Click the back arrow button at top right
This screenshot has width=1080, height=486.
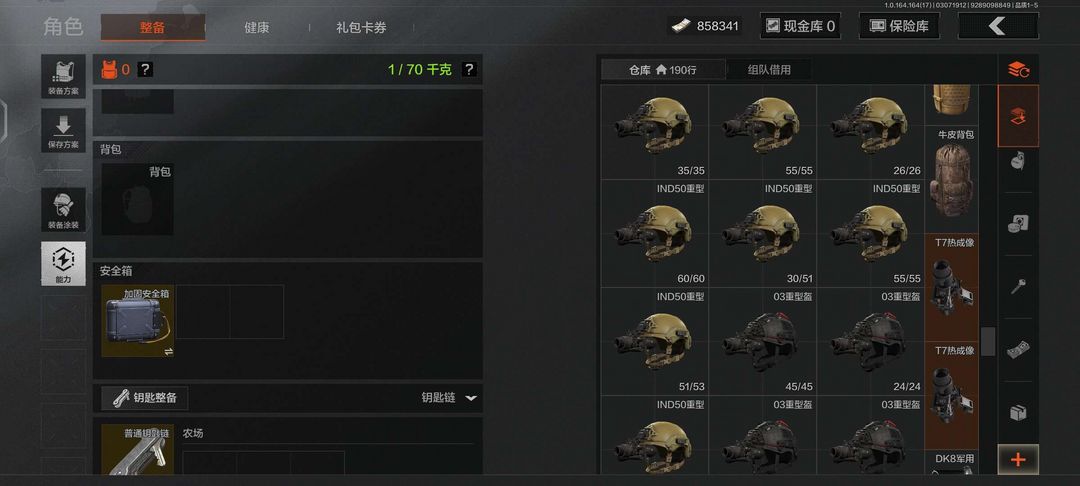[x=998, y=26]
